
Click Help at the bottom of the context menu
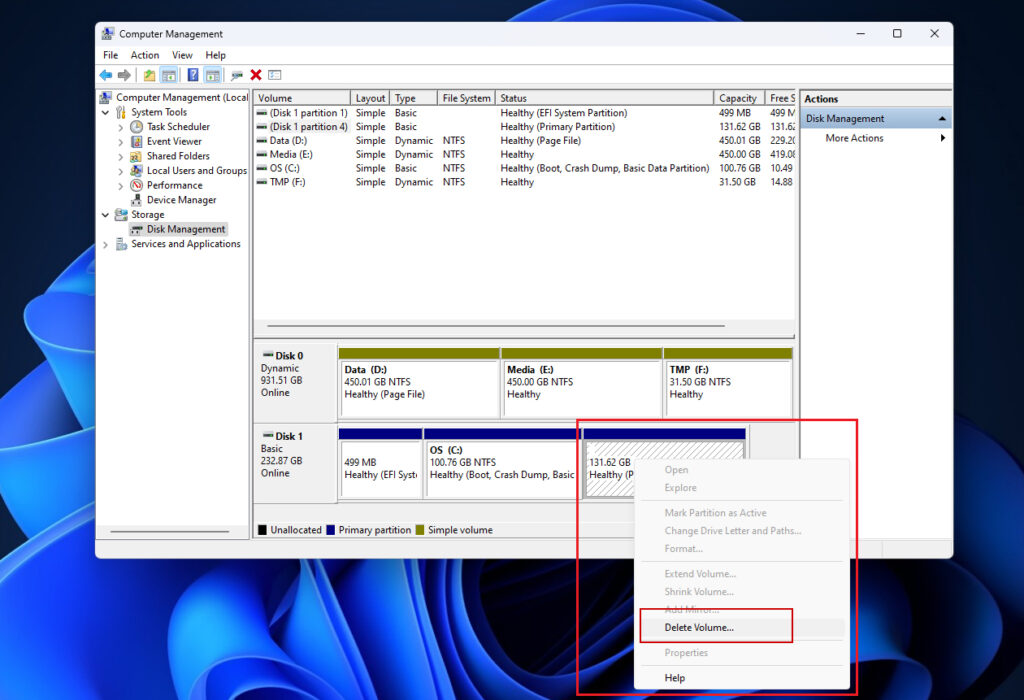coord(675,677)
